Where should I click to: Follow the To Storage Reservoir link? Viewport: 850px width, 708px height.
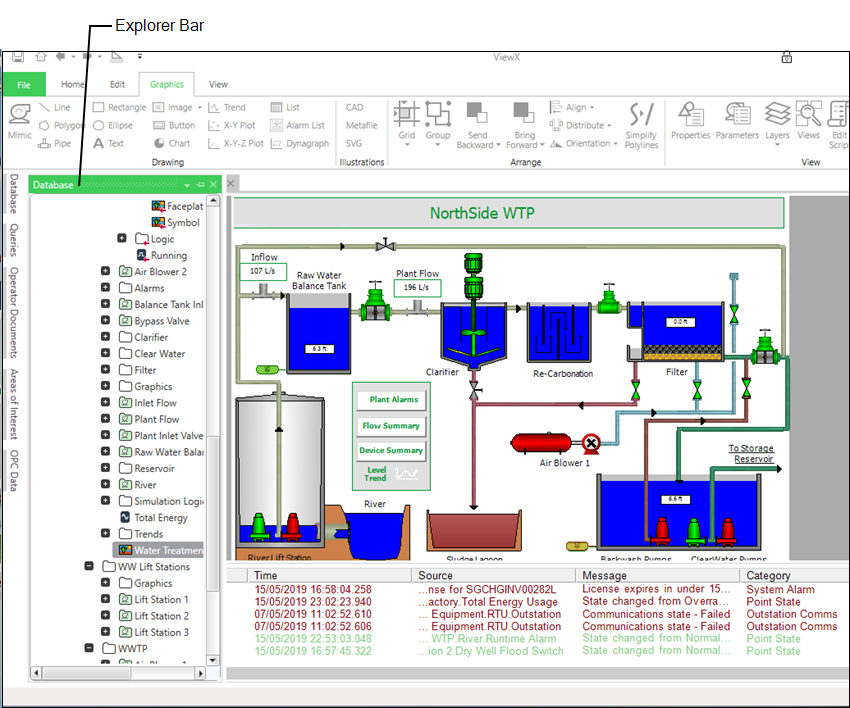[752, 451]
